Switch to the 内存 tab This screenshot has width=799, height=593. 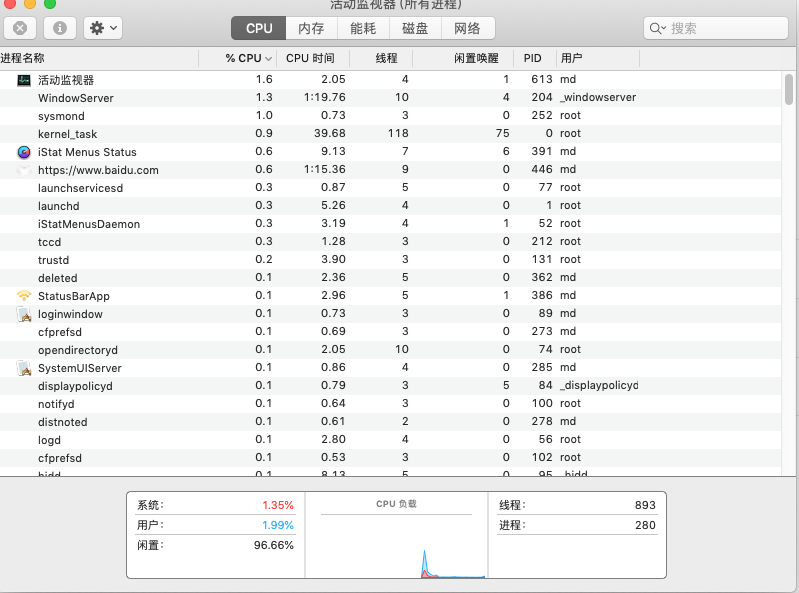[311, 28]
